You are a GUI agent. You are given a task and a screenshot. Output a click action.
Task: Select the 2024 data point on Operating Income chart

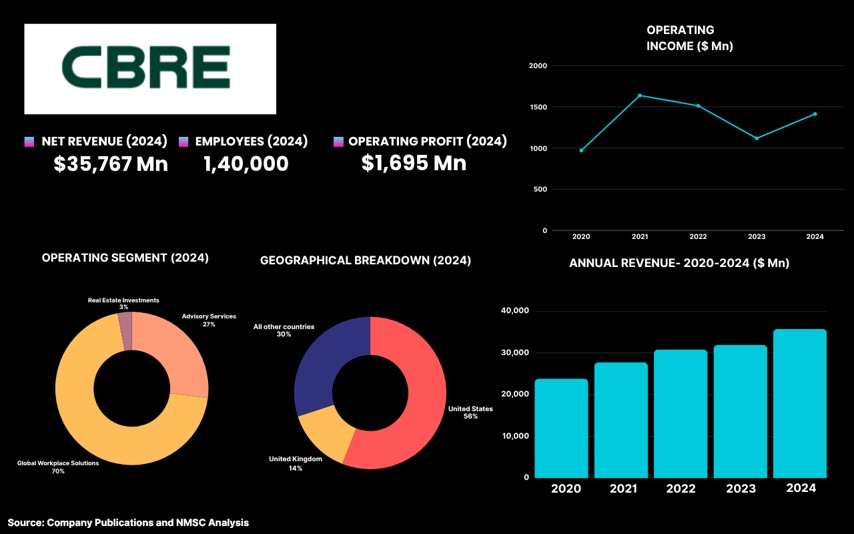[x=815, y=114]
